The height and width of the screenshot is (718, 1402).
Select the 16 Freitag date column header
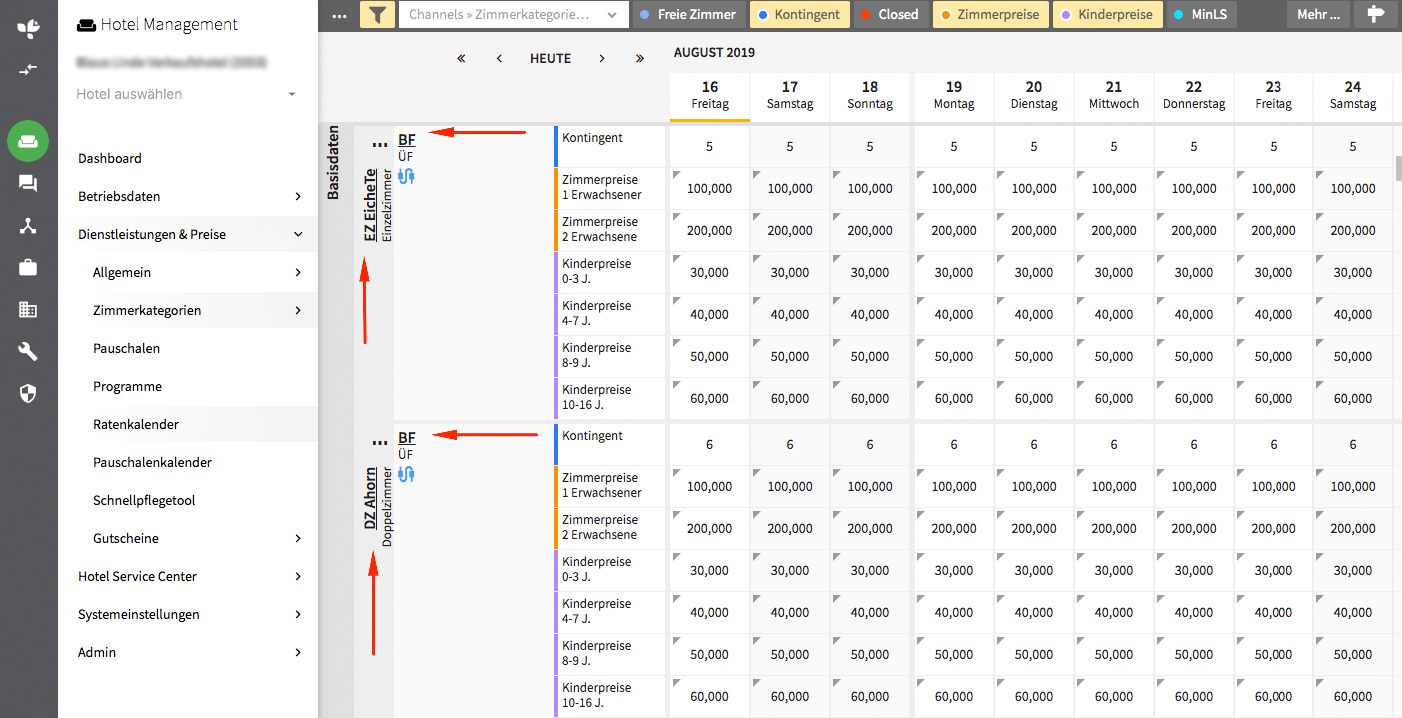pyautogui.click(x=710, y=95)
